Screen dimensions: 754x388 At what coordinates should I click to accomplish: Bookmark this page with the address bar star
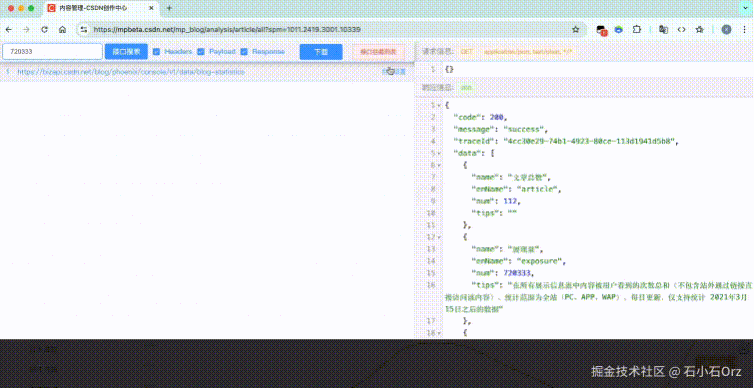[576, 29]
